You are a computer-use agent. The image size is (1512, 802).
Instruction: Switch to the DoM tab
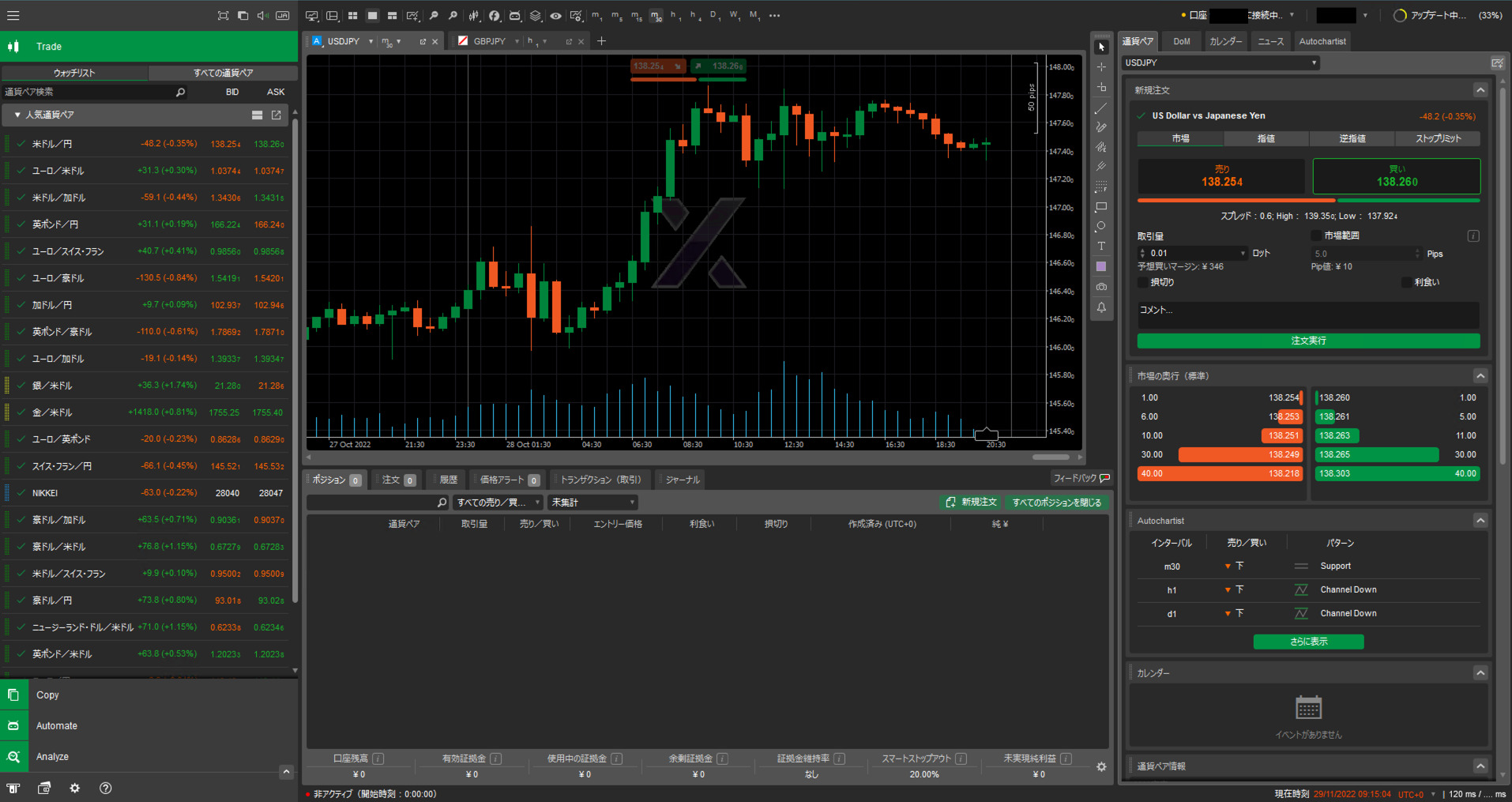(x=1181, y=41)
